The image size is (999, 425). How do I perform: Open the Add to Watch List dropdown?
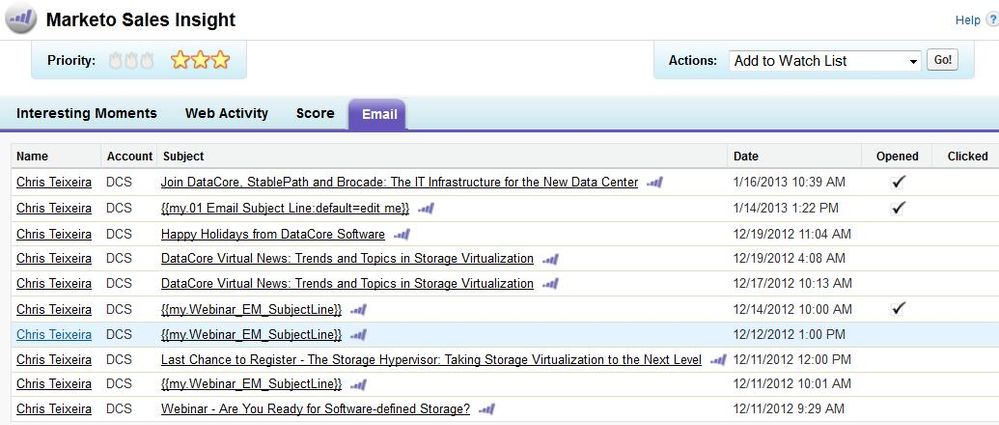[824, 61]
